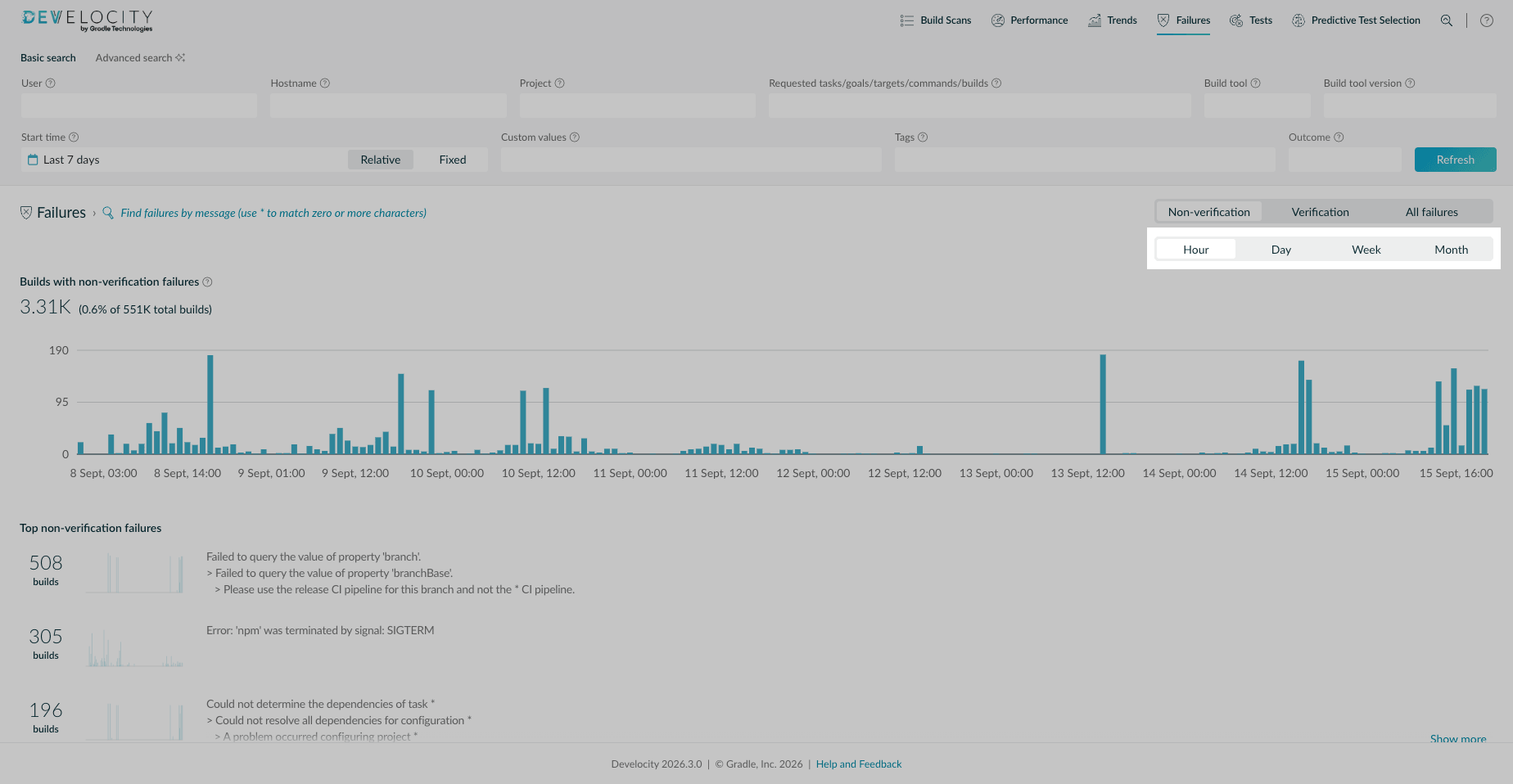Open the Outcome filter field
Viewport: 1513px width, 784px height.
click(x=1345, y=160)
